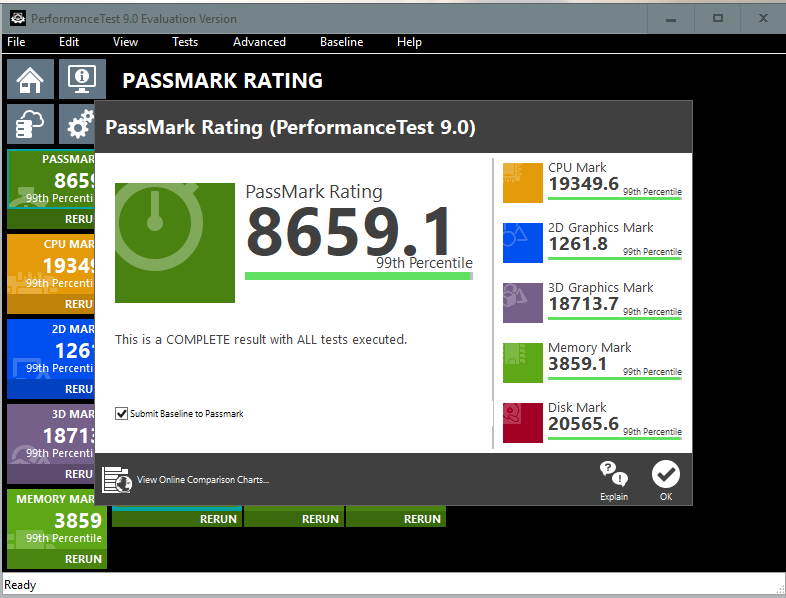786x598 pixels.
Task: Click the Disk Mark value 20565.6
Action: coord(583,424)
